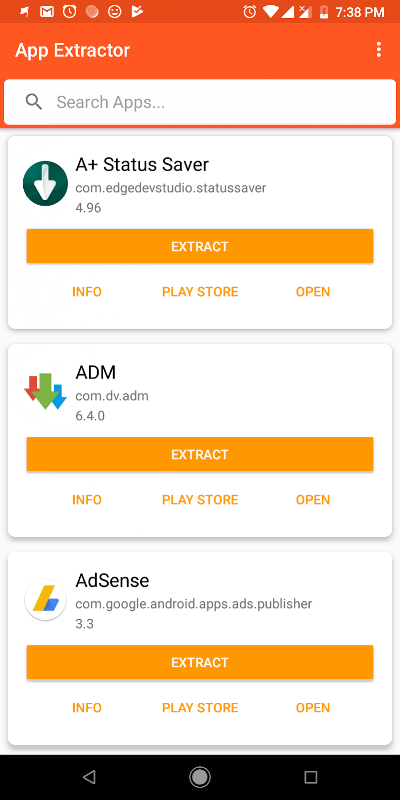The width and height of the screenshot is (400, 800).
Task: Tap the search magnifier icon
Action: coord(34,102)
